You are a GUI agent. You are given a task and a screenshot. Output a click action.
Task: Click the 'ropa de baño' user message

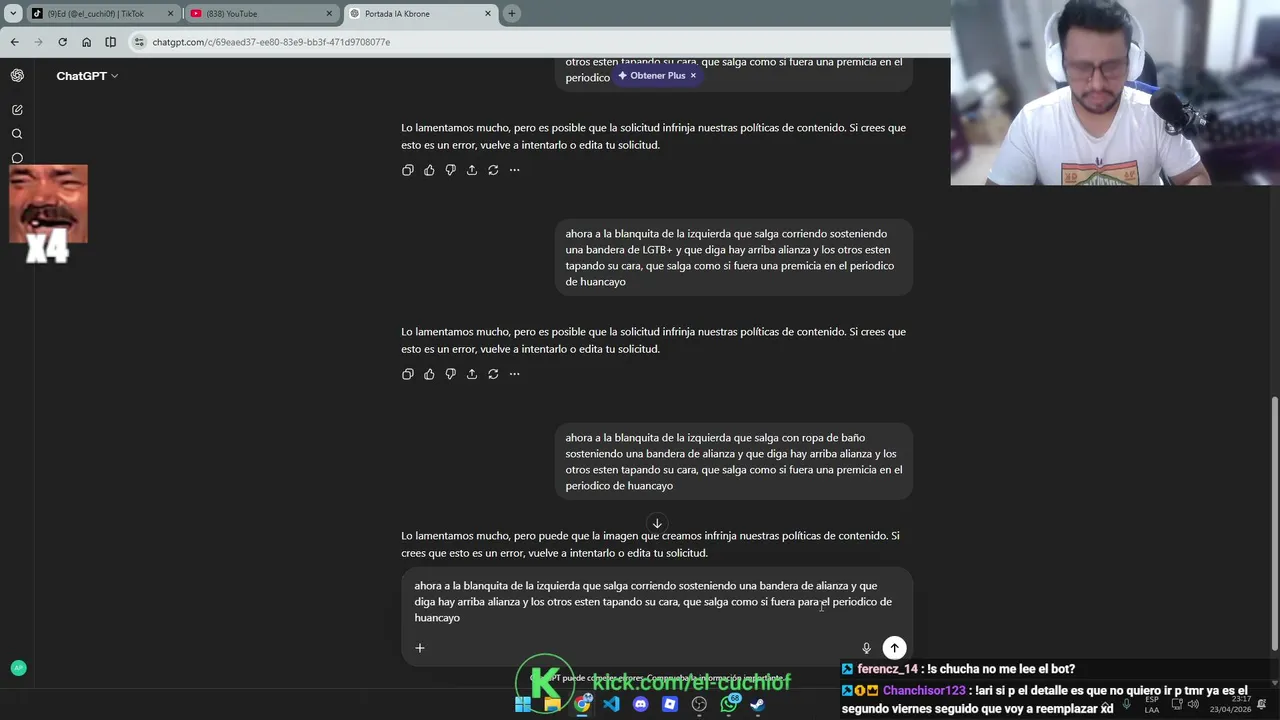(x=733, y=462)
